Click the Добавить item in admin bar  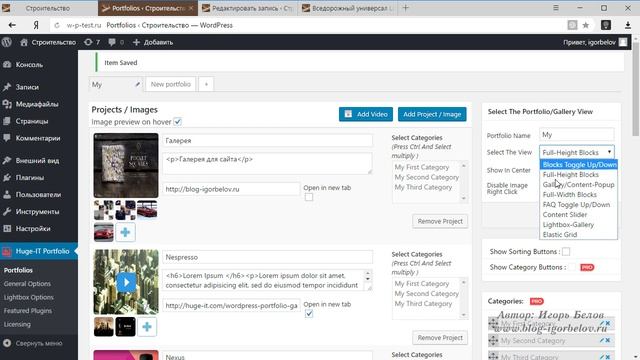pos(153,42)
